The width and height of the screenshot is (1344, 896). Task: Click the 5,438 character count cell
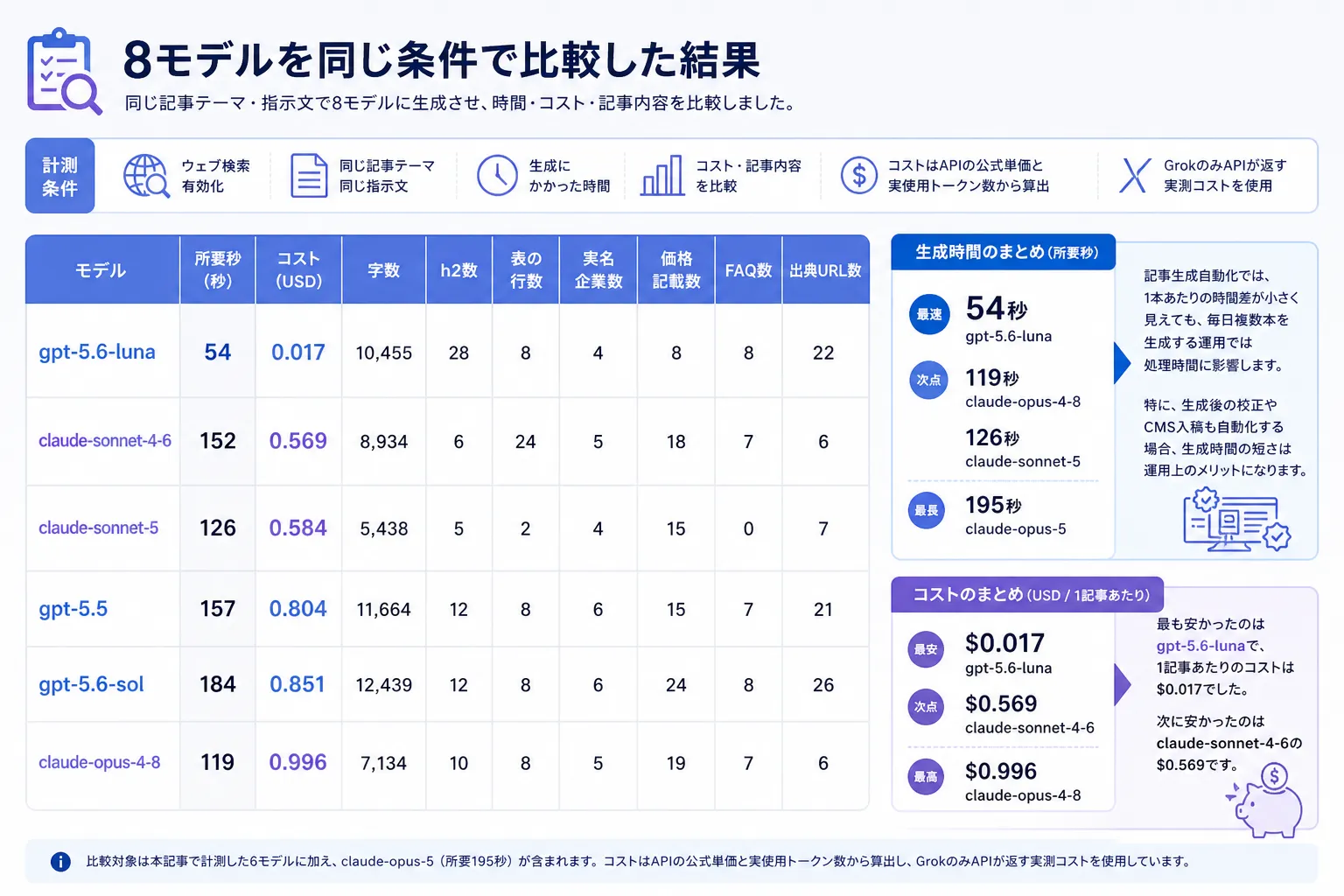pyautogui.click(x=384, y=528)
